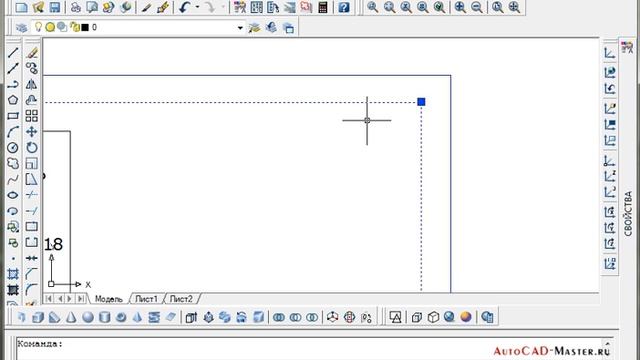
Task: Toggle layer 0 on/off lightbulb
Action: coord(38,27)
